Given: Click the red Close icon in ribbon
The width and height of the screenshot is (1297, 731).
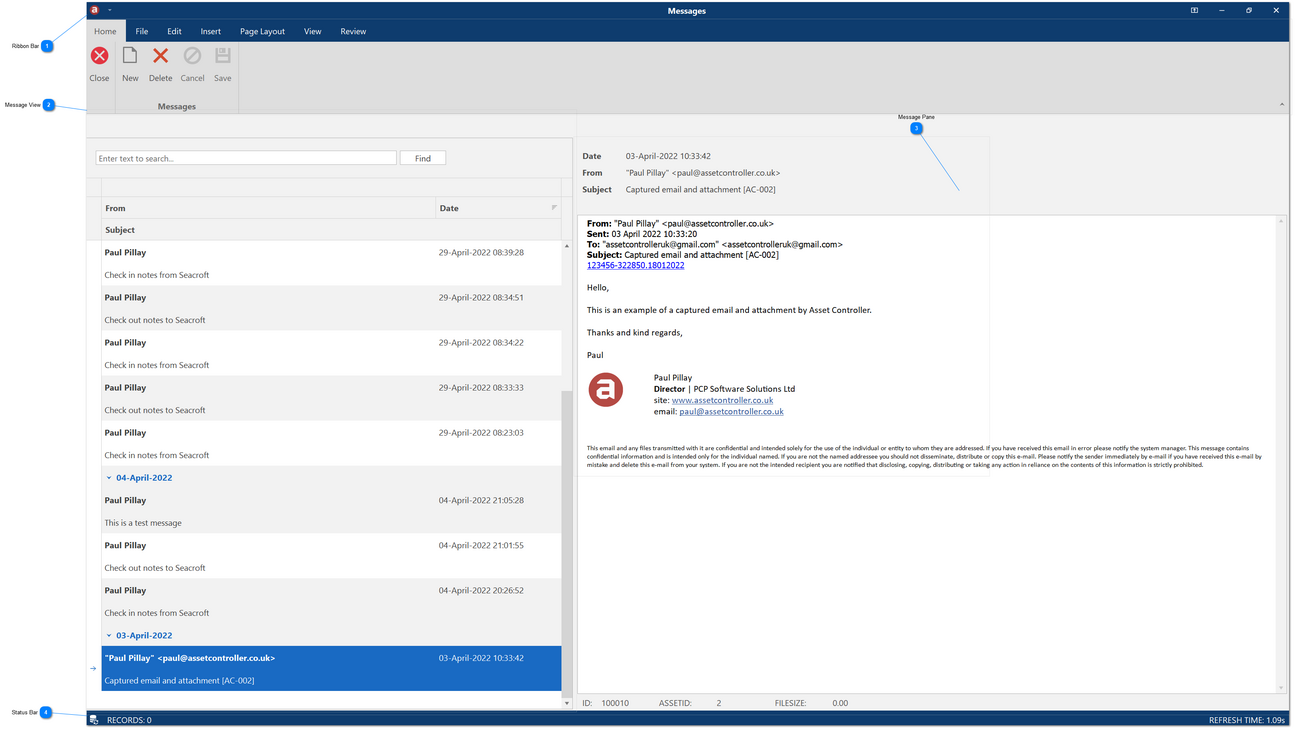Looking at the screenshot, I should [100, 56].
